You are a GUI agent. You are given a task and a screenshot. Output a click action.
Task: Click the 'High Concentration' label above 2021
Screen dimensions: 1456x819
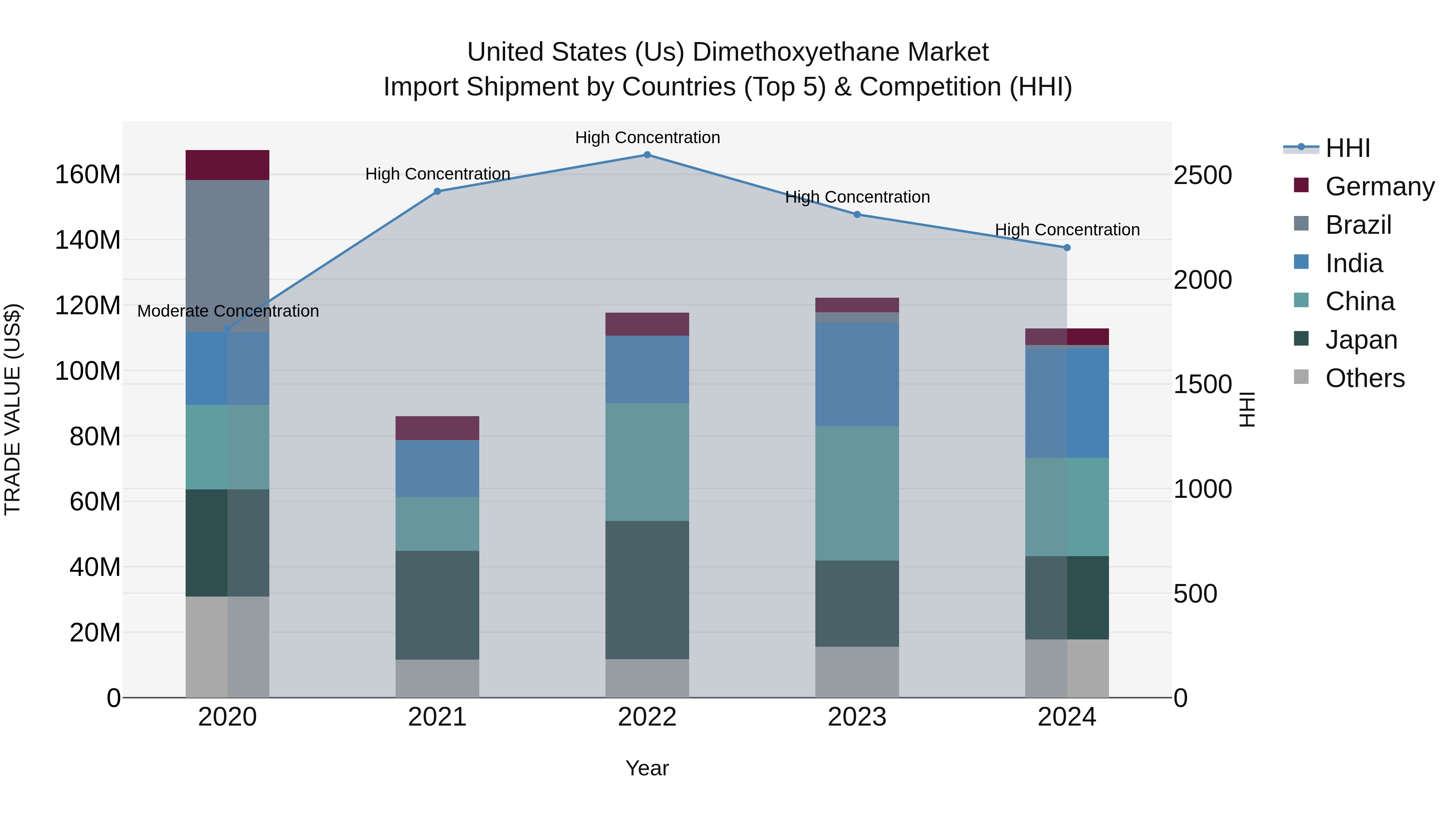tap(438, 174)
